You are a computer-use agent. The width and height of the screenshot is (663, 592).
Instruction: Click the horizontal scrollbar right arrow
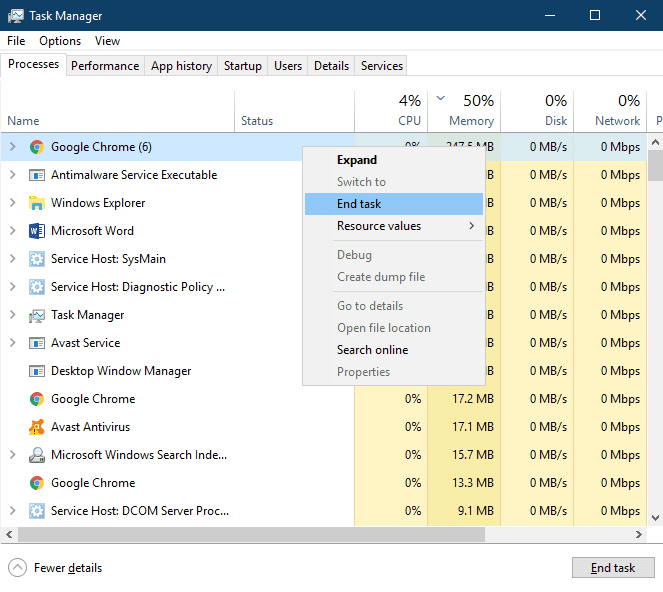(x=639, y=534)
